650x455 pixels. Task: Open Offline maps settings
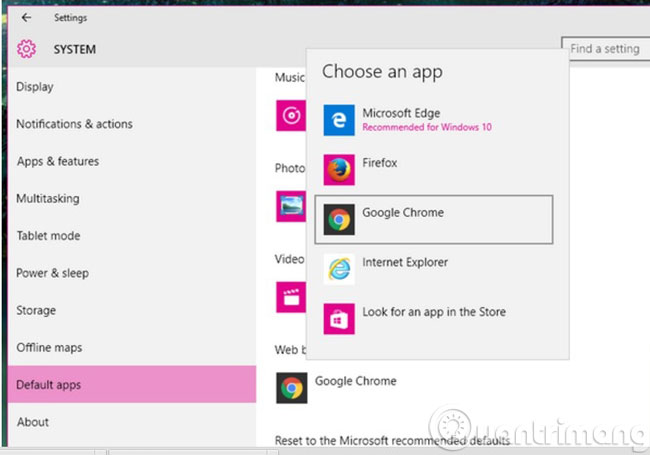pos(132,348)
